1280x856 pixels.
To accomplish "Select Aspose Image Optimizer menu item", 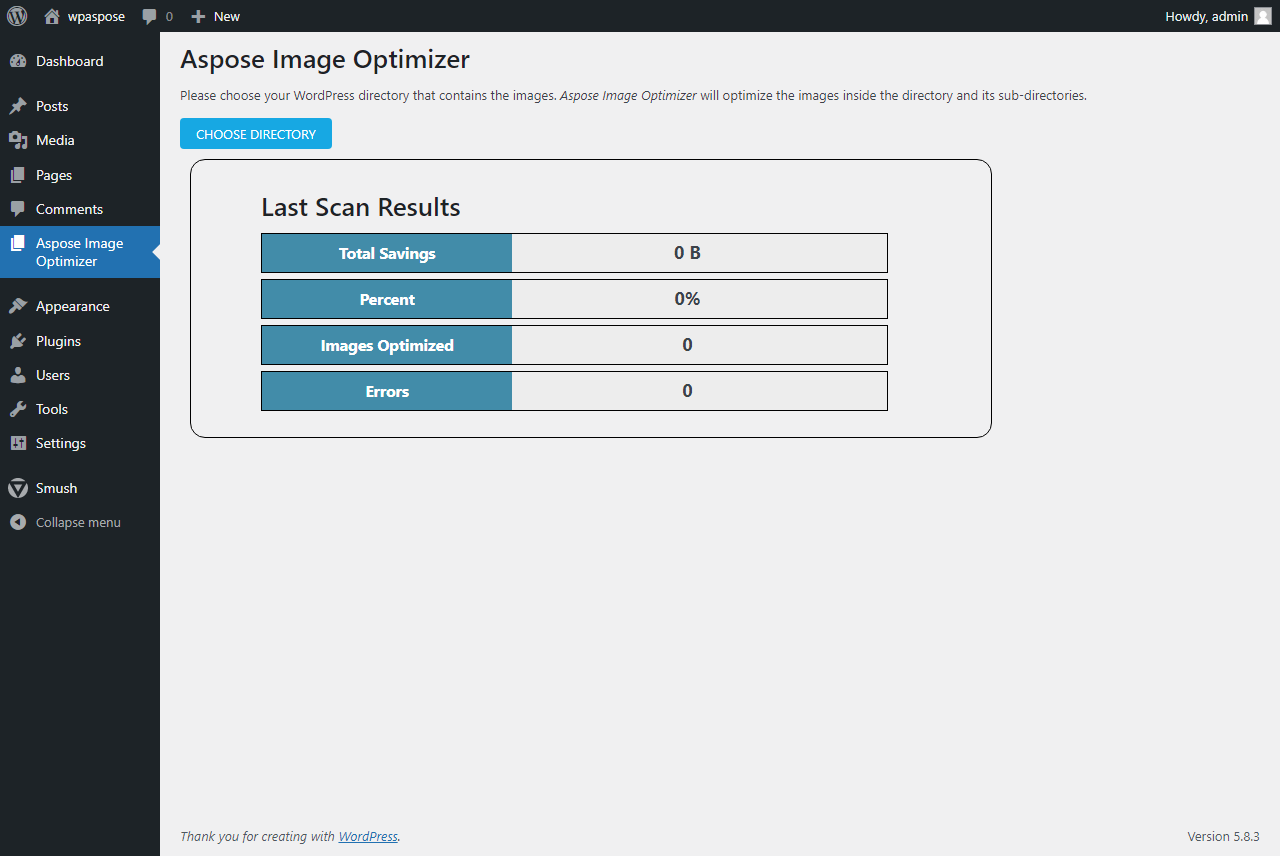I will tap(80, 252).
